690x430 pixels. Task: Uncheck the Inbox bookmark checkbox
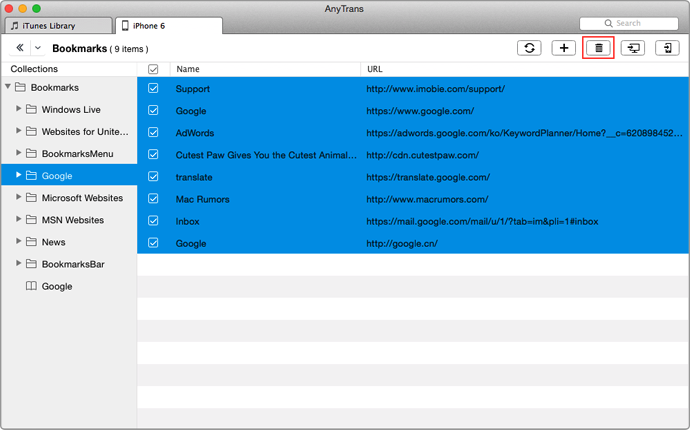coord(153,221)
